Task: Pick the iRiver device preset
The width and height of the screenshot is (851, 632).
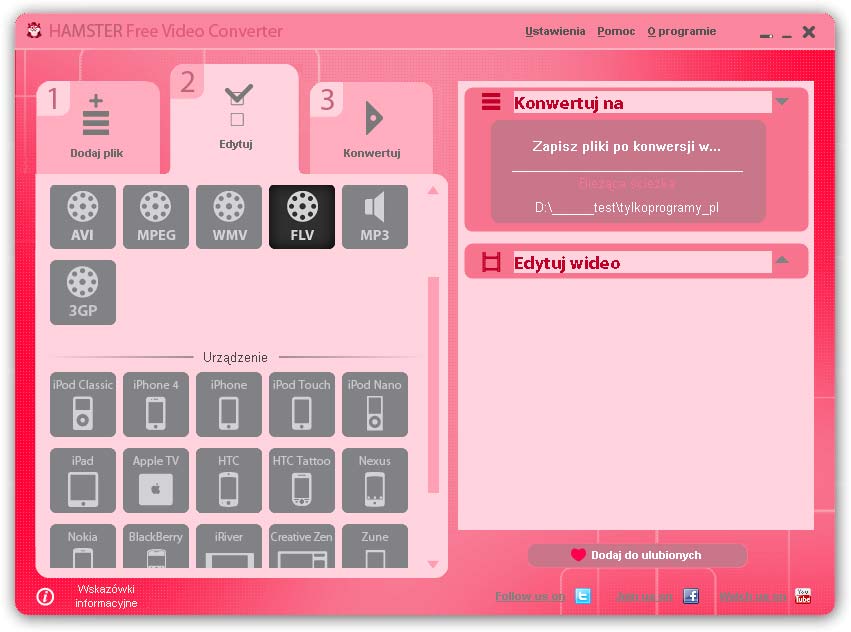Action: [228, 546]
